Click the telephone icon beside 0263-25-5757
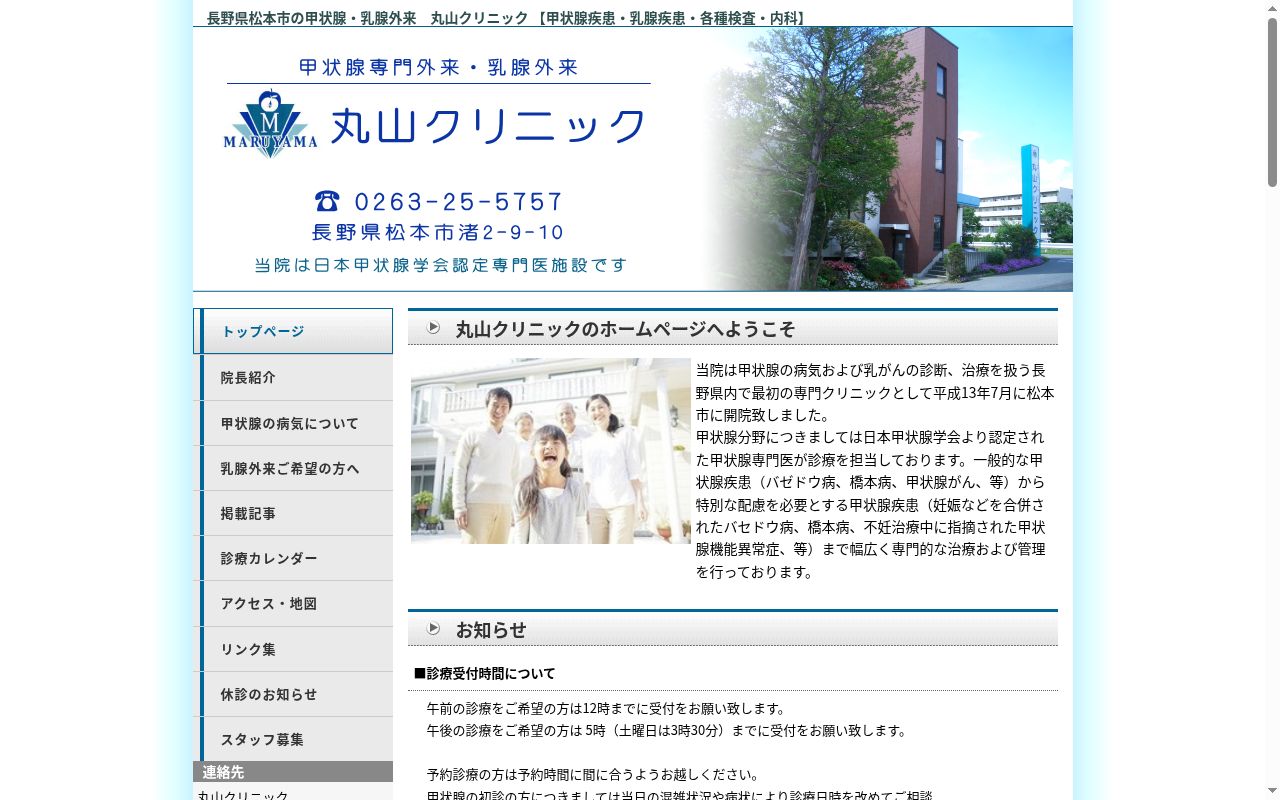This screenshot has width=1280, height=800. pos(327,201)
